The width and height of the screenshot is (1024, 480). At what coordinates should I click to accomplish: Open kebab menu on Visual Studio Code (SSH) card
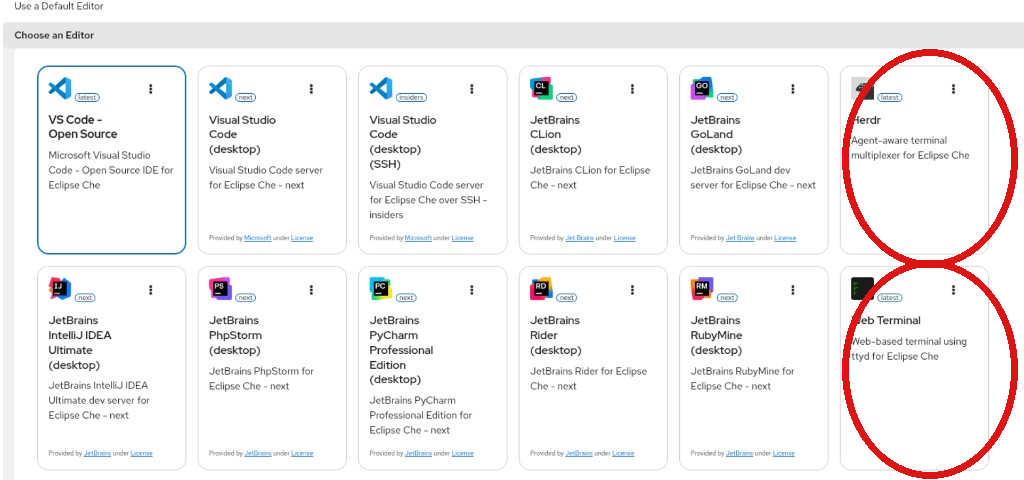[472, 89]
